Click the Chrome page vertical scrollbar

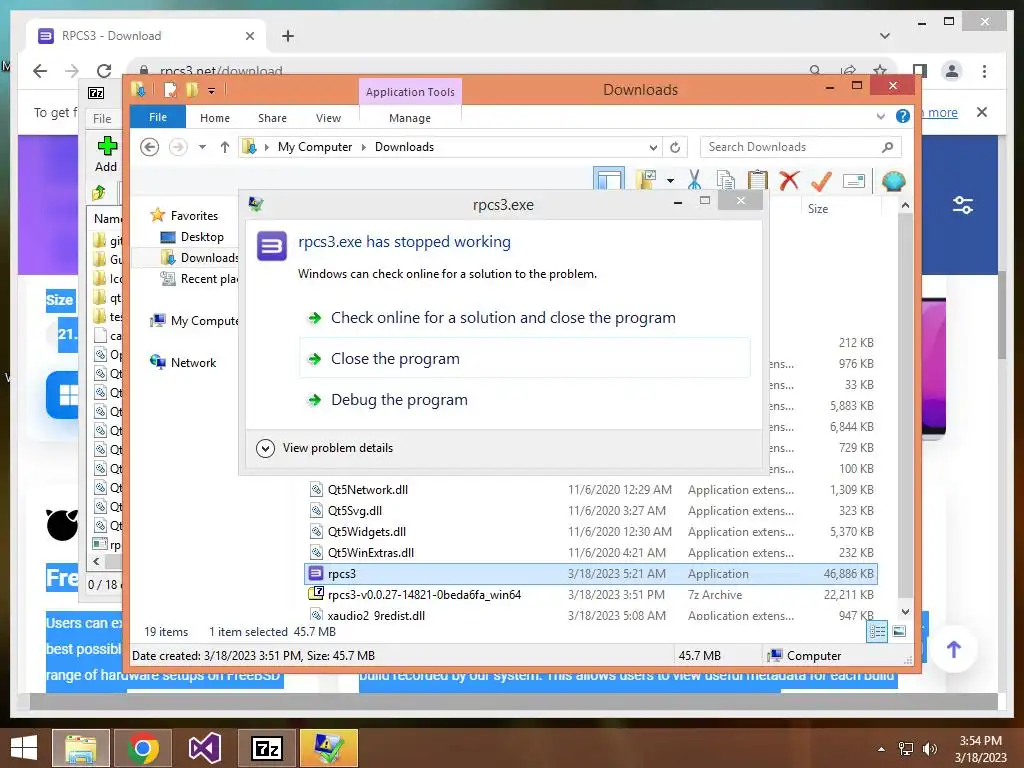click(x=1002, y=316)
